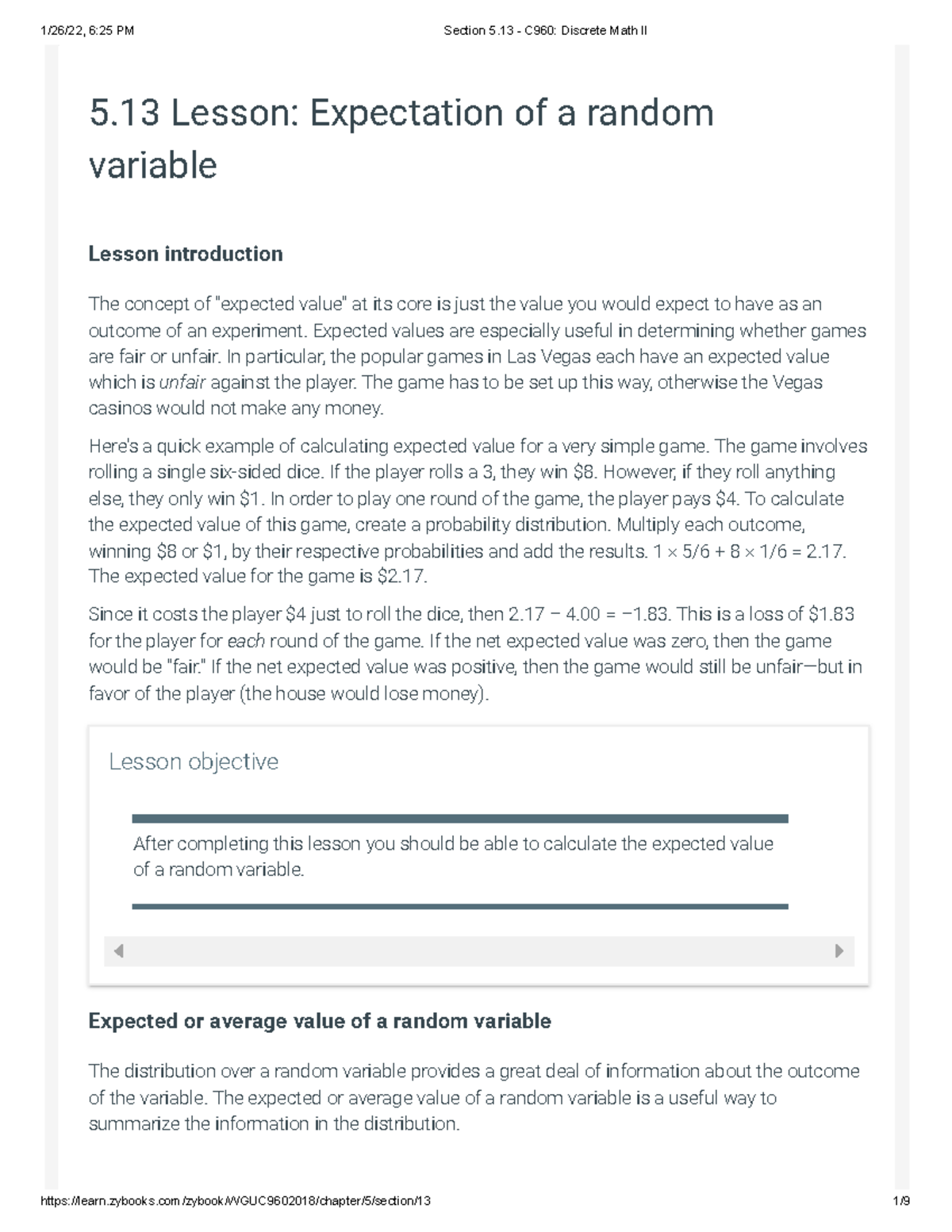Click the left arrow in Lesson objective box

(x=118, y=950)
